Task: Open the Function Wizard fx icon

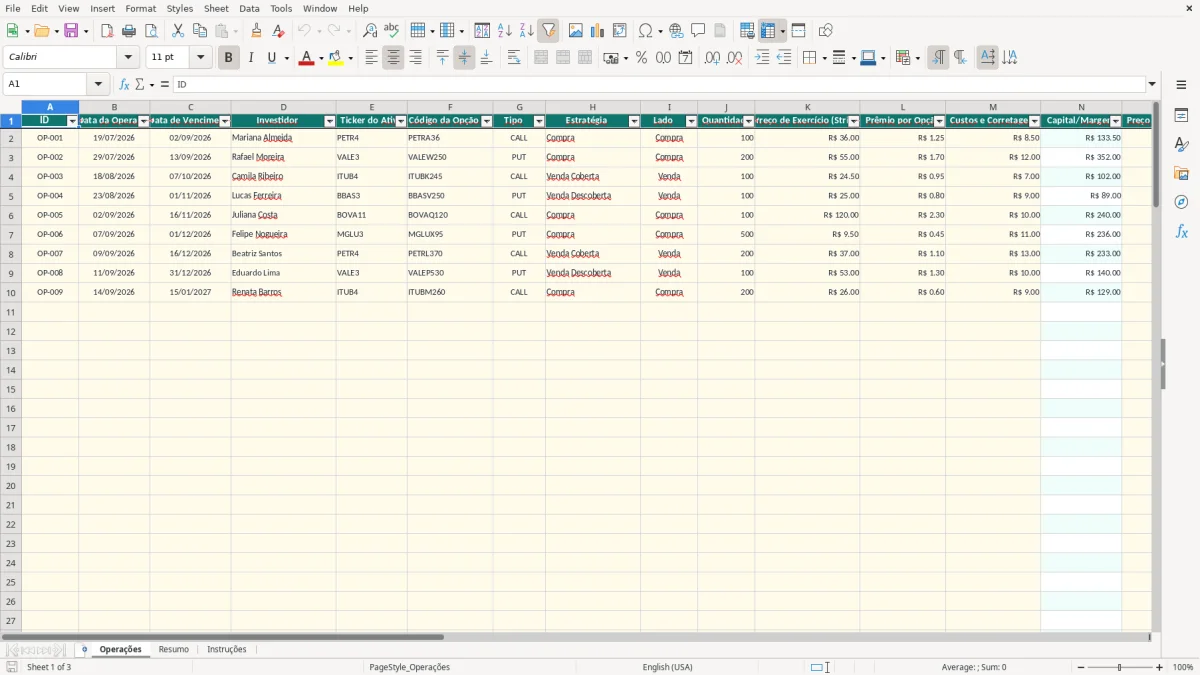Action: coord(125,84)
